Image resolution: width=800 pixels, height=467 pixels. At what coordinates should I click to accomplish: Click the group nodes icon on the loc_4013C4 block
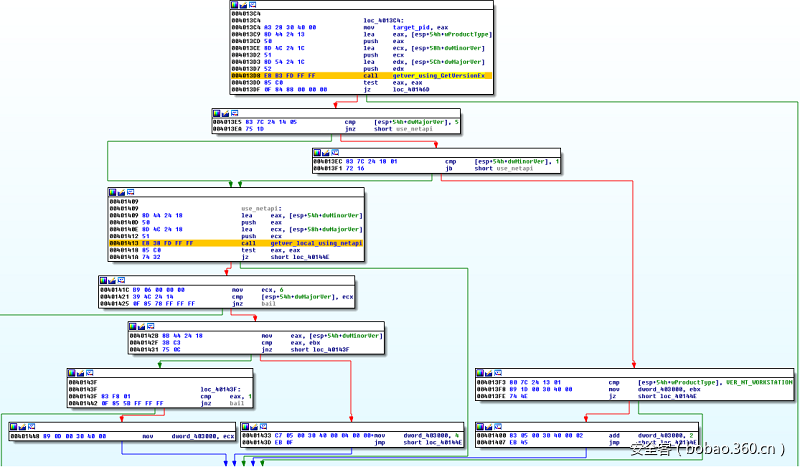[253, 5]
